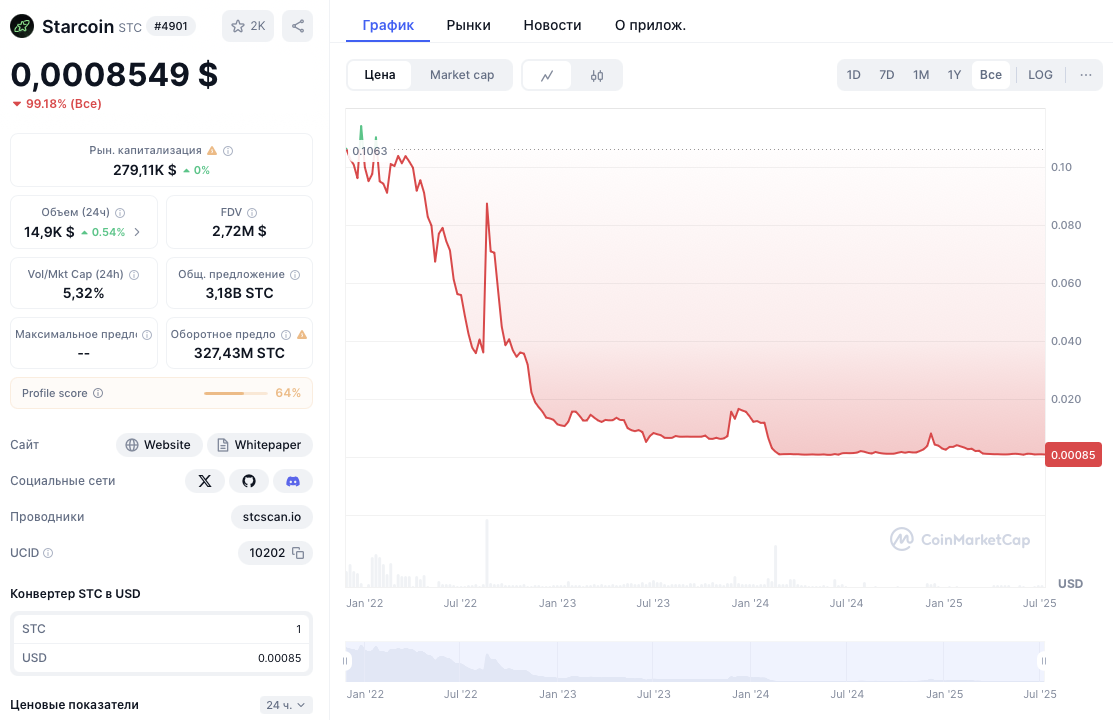Visit the Starcoin Website link
The width and height of the screenshot is (1113, 720).
[159, 444]
